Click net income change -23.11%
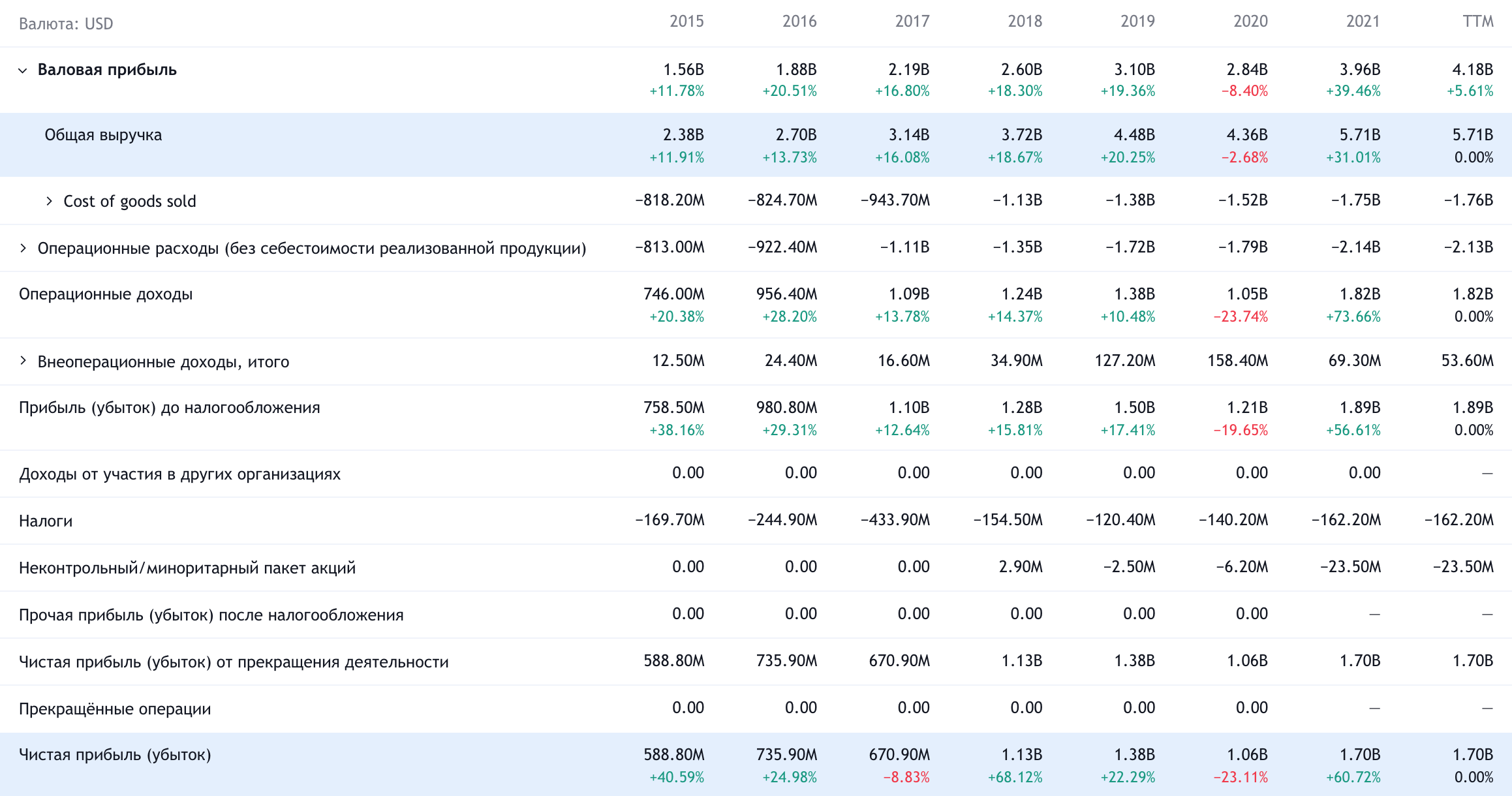Image resolution: width=1512 pixels, height=796 pixels. [1241, 777]
